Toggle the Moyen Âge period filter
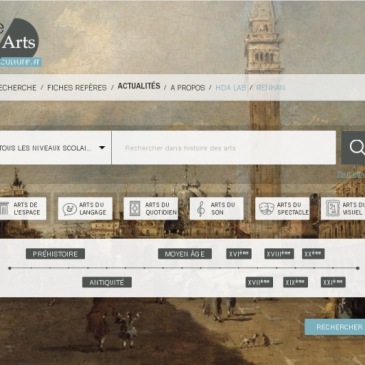 pyautogui.click(x=185, y=254)
